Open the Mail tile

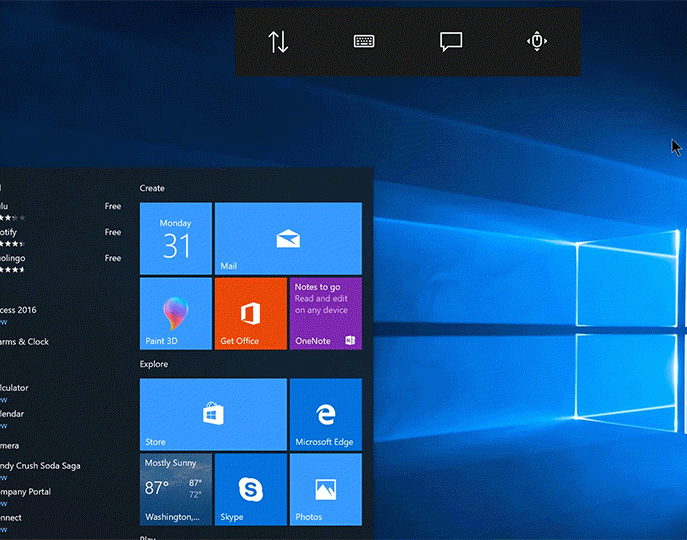[x=288, y=238]
